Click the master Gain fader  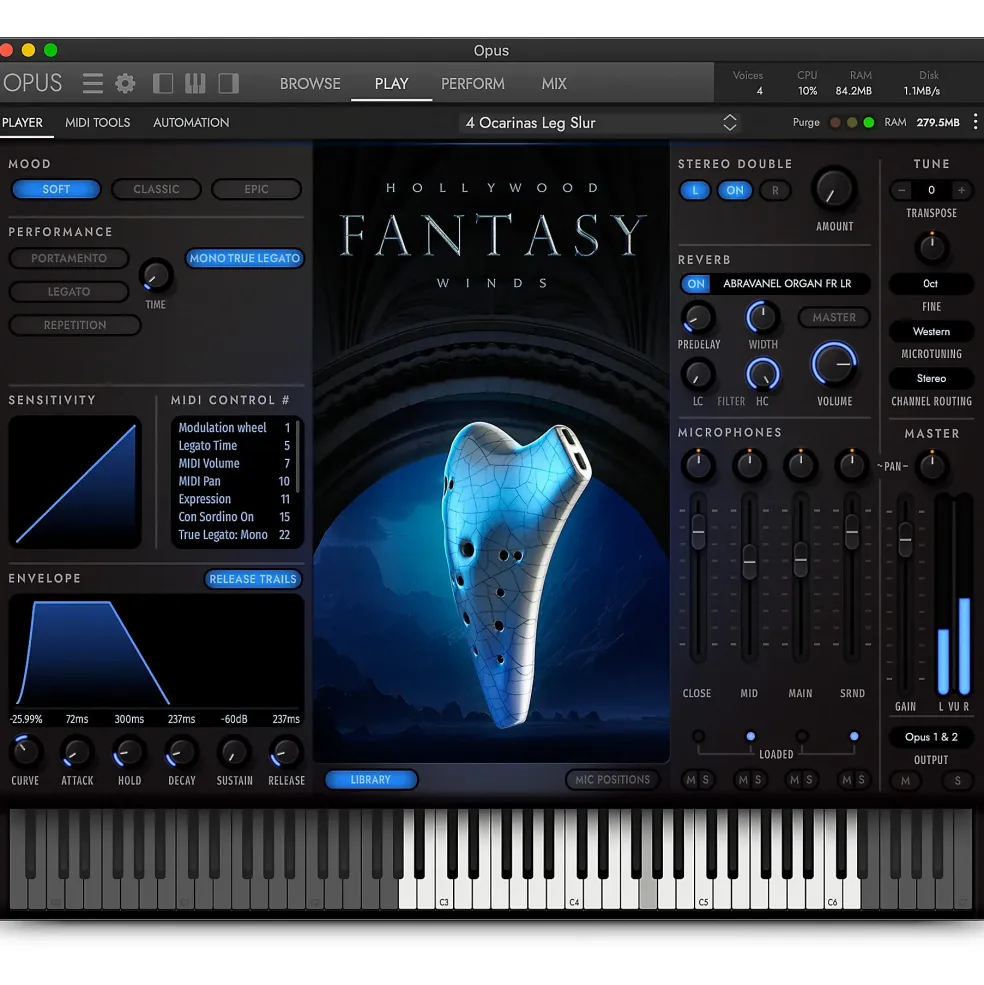click(905, 540)
